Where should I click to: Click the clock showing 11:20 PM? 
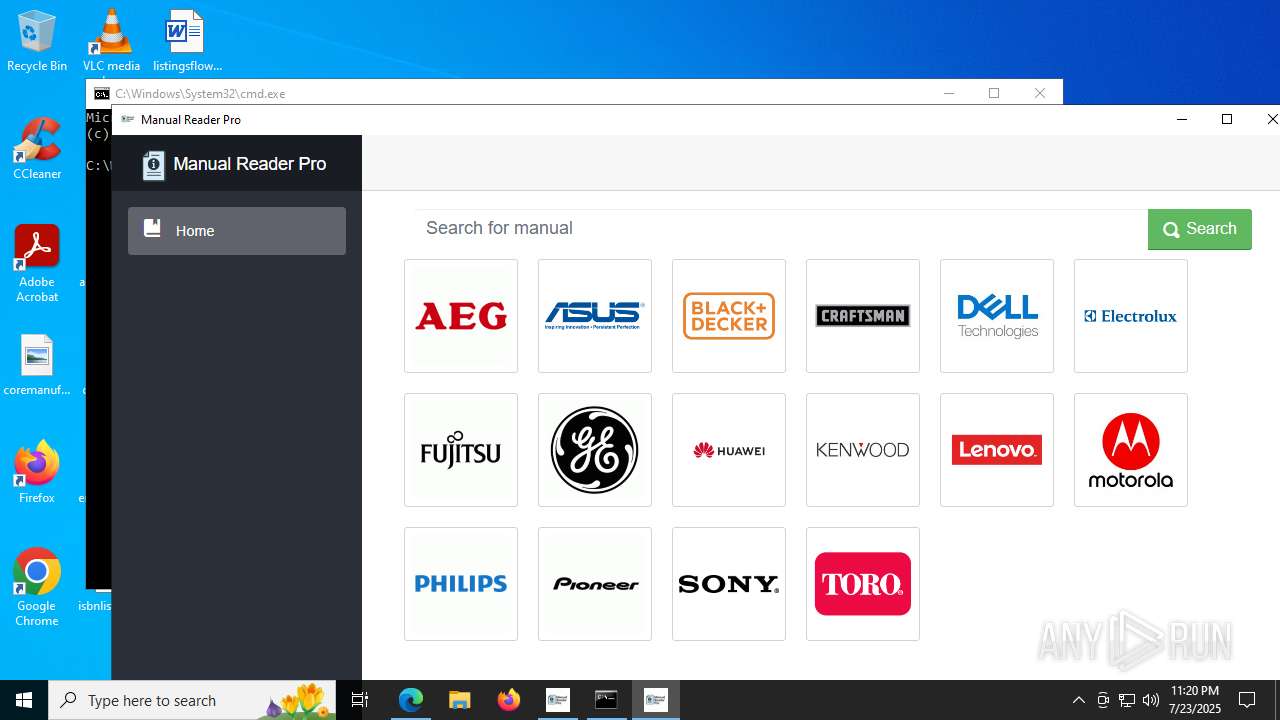pos(1195,700)
